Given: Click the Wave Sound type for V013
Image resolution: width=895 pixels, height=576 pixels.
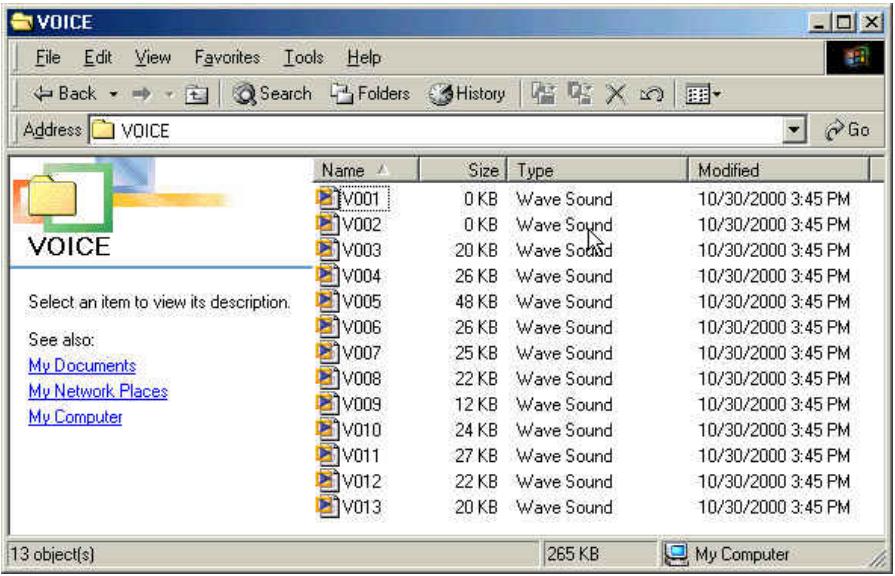Looking at the screenshot, I should [x=564, y=507].
